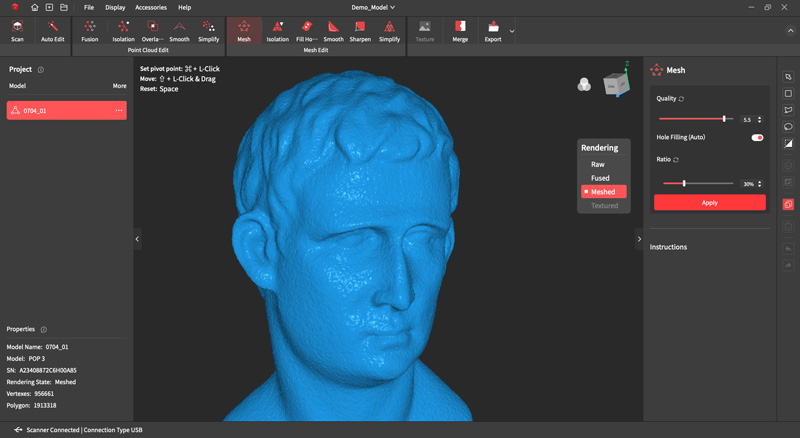Click the Quality slider handle
Viewport: 800px width, 438px height.
724,118
